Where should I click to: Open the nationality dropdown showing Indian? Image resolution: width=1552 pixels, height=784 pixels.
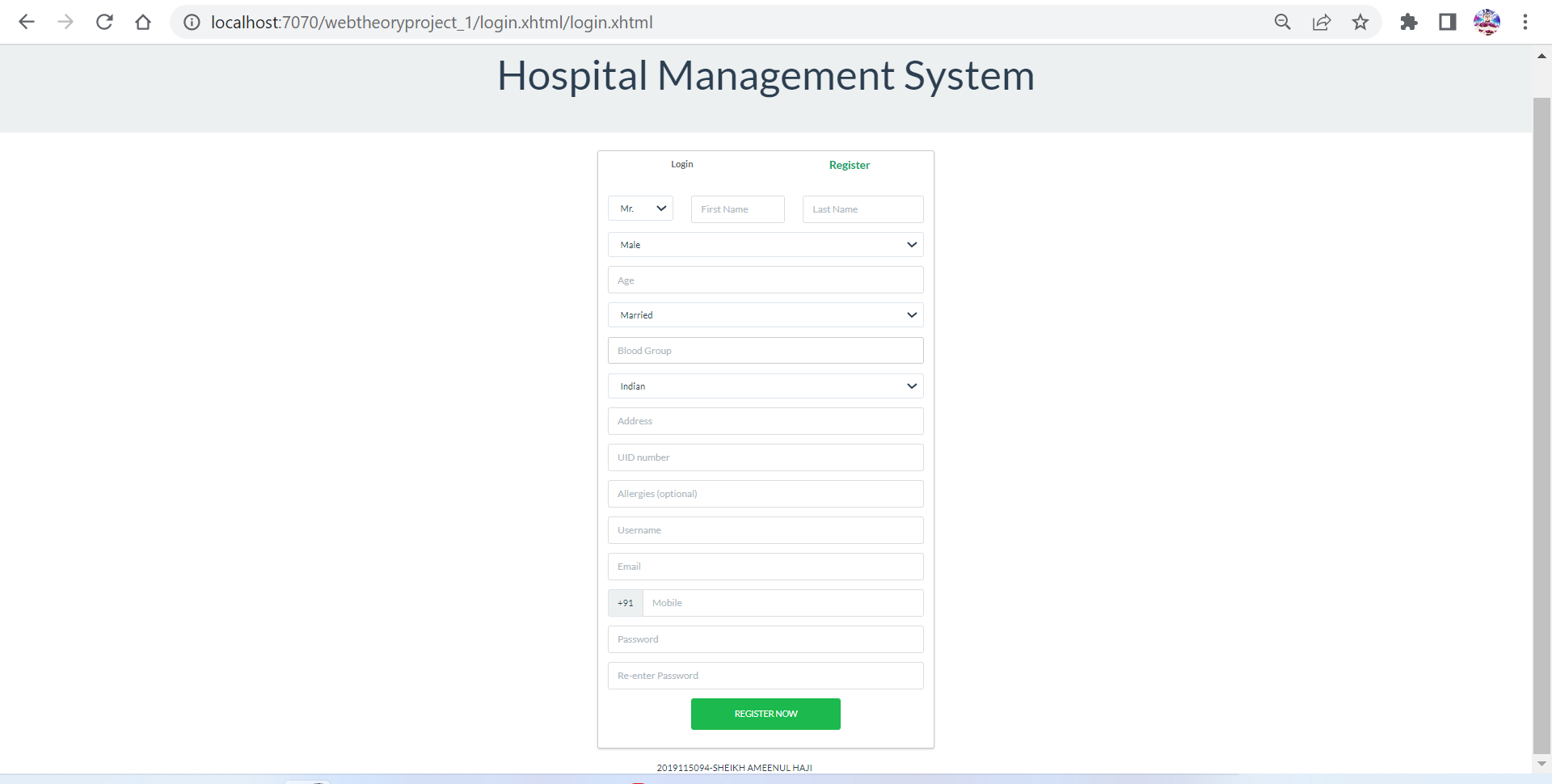pyautogui.click(x=765, y=386)
